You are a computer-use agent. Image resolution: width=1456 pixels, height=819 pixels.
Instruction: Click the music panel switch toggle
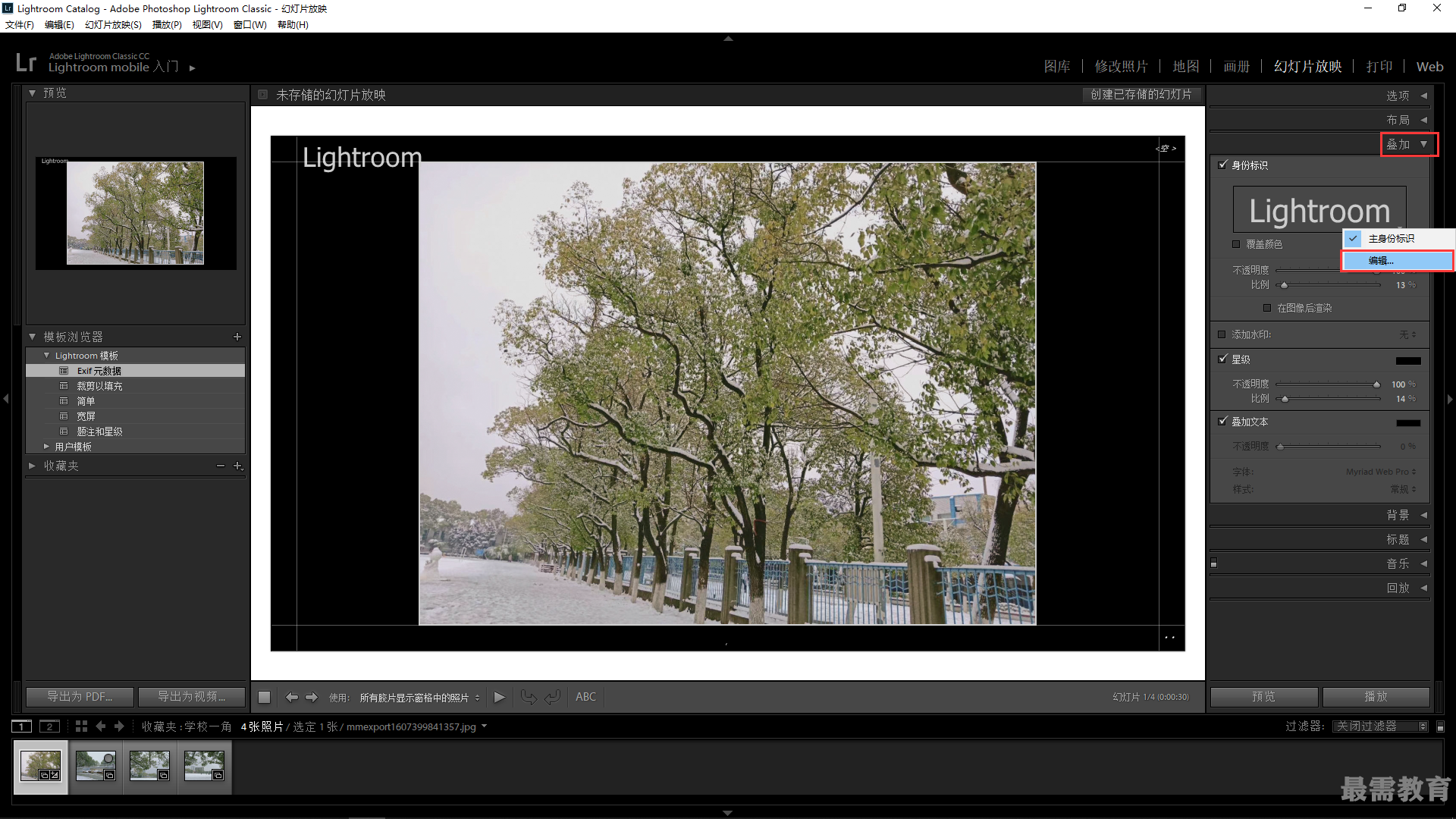tap(1213, 563)
